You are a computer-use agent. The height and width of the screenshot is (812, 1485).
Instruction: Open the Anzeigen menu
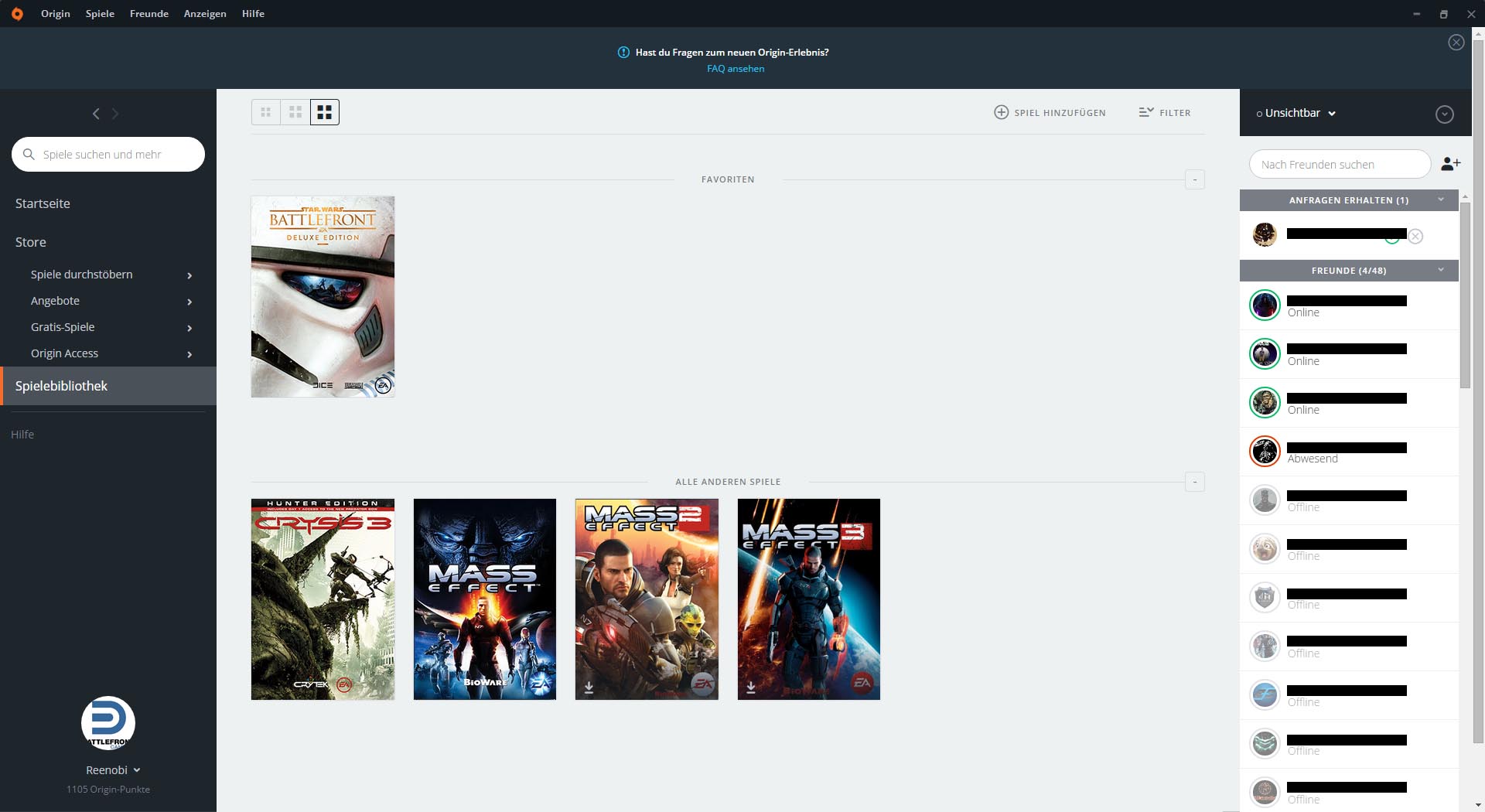pos(205,14)
